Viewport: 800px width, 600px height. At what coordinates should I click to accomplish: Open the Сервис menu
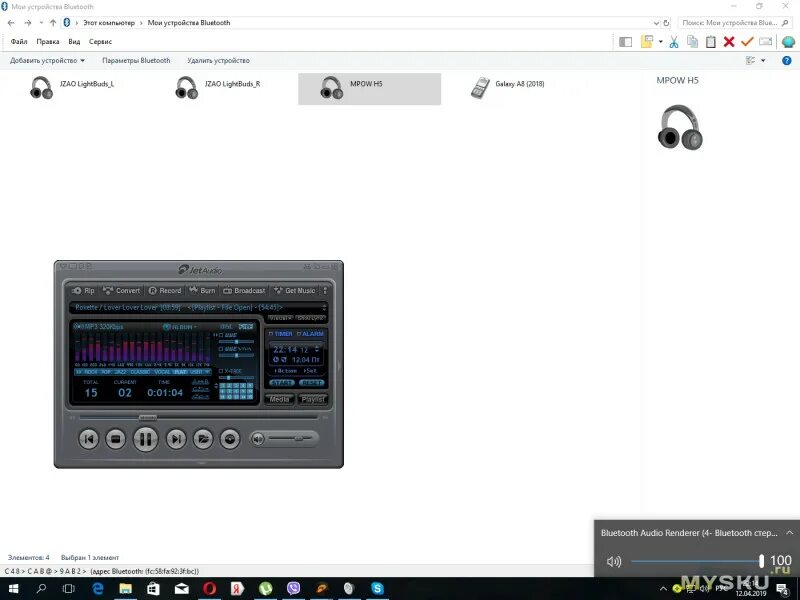[101, 42]
